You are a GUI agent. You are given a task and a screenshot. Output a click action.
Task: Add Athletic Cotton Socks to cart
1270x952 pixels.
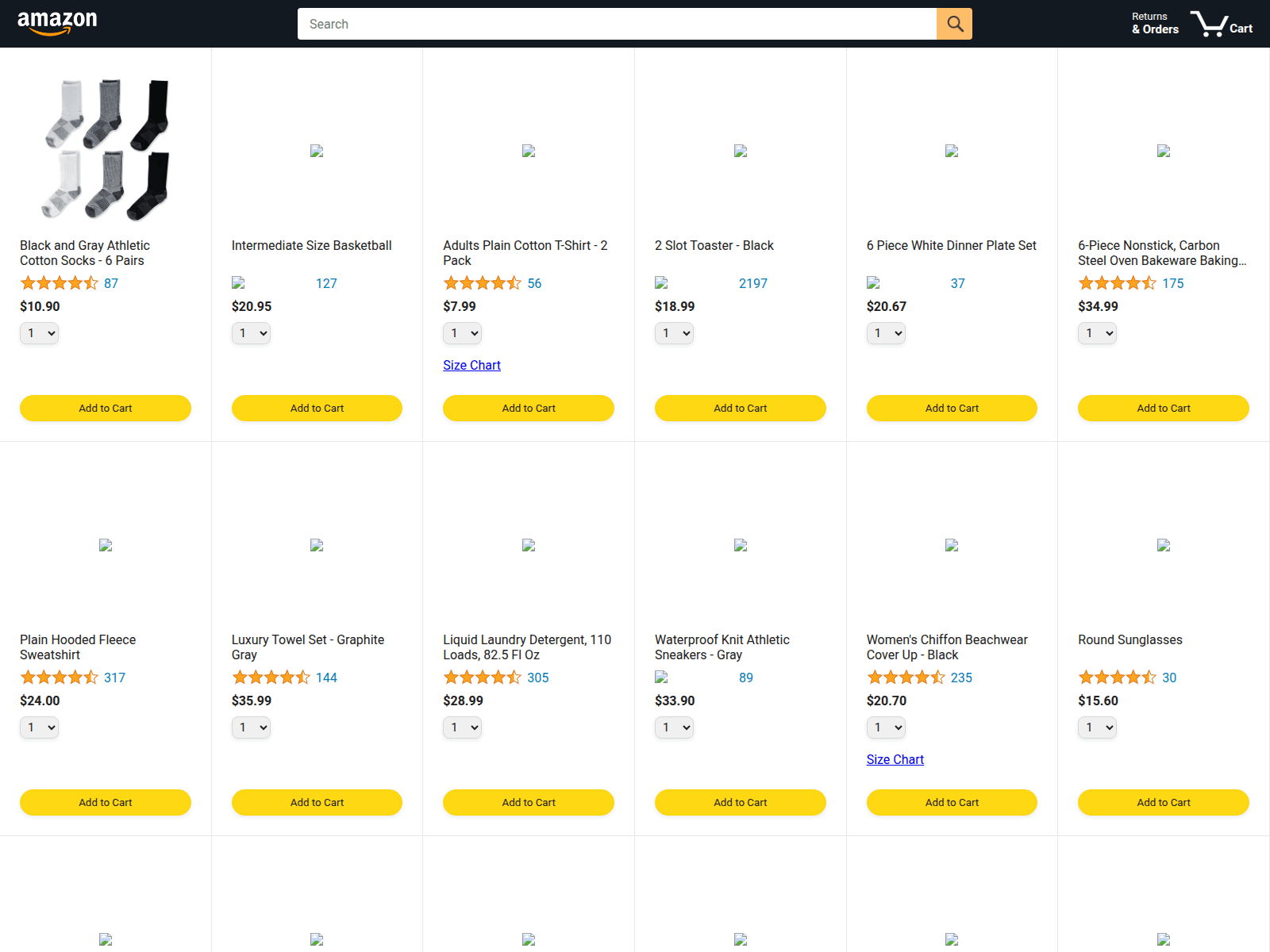(106, 408)
